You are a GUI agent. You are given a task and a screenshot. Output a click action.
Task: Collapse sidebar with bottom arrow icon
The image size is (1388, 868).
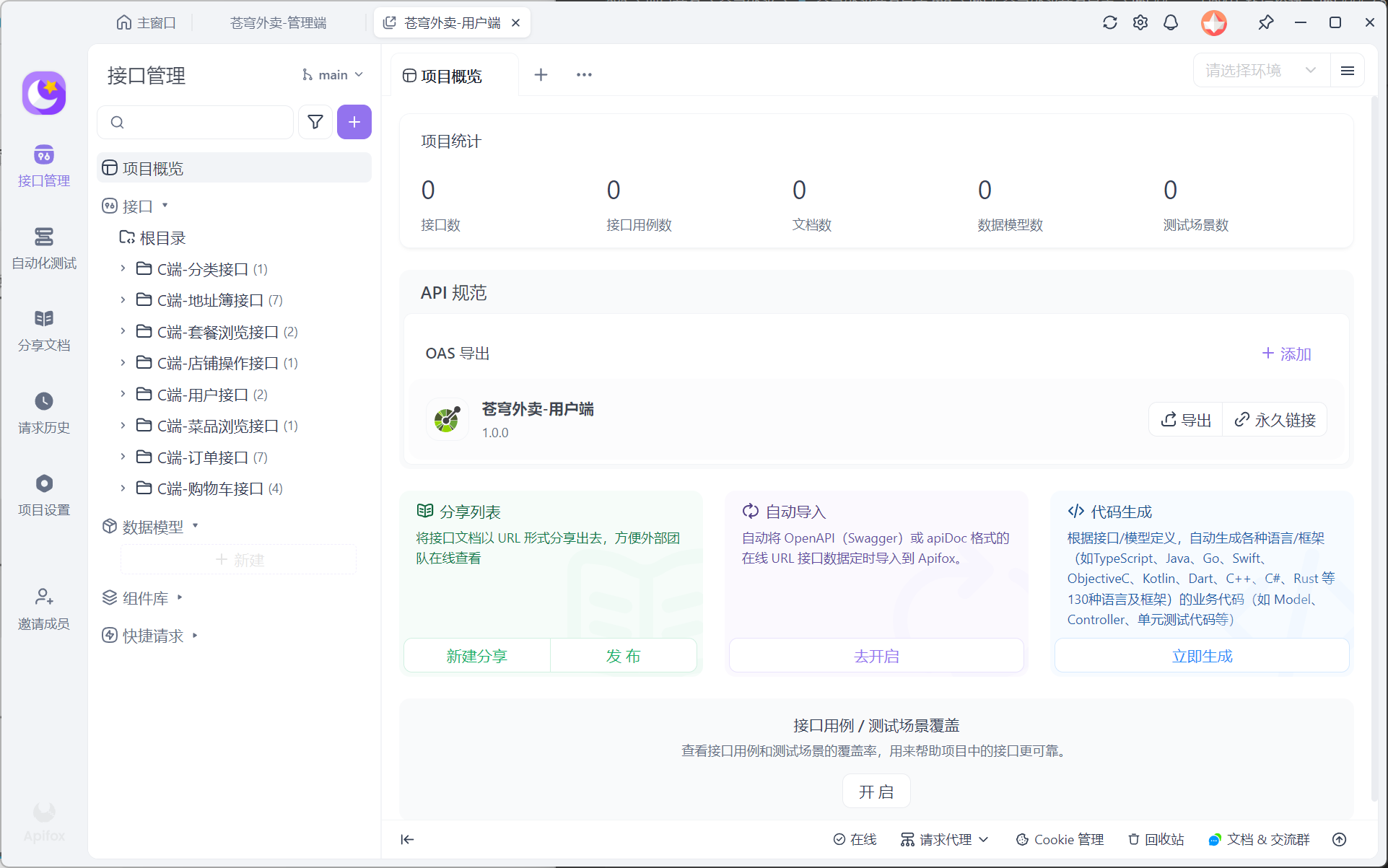click(x=407, y=839)
